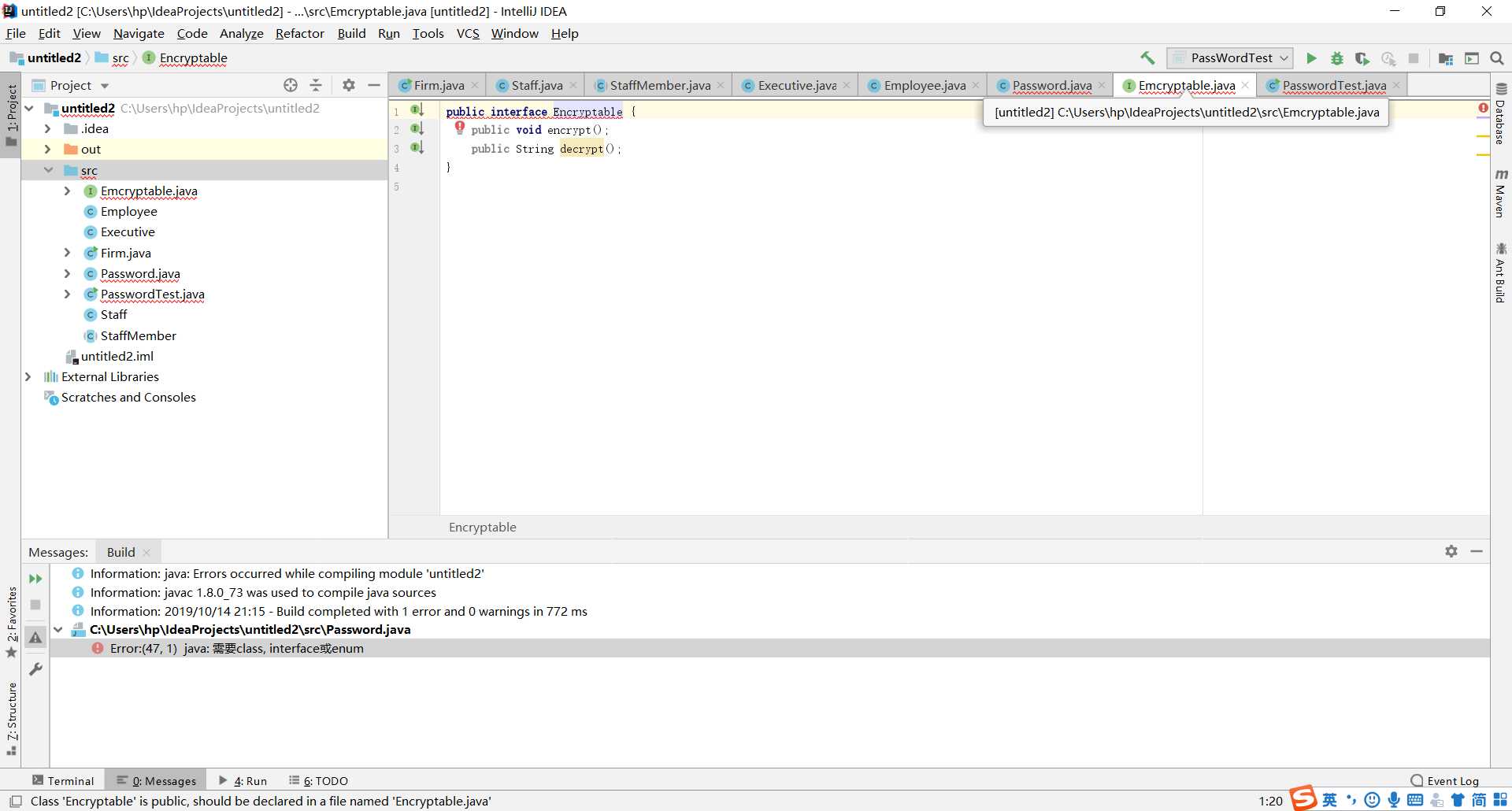Click the locate file crosshair icon in Project panel
The height and width of the screenshot is (811, 1512).
(291, 85)
